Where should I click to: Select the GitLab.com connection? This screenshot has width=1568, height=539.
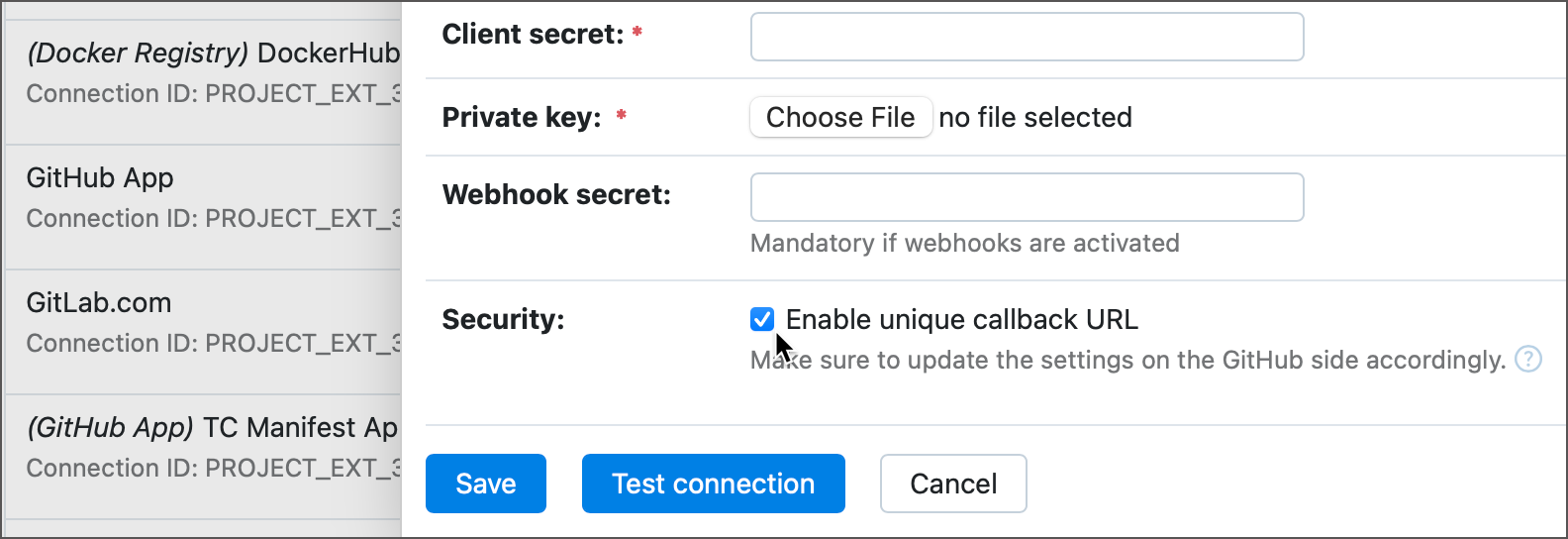tap(213, 322)
